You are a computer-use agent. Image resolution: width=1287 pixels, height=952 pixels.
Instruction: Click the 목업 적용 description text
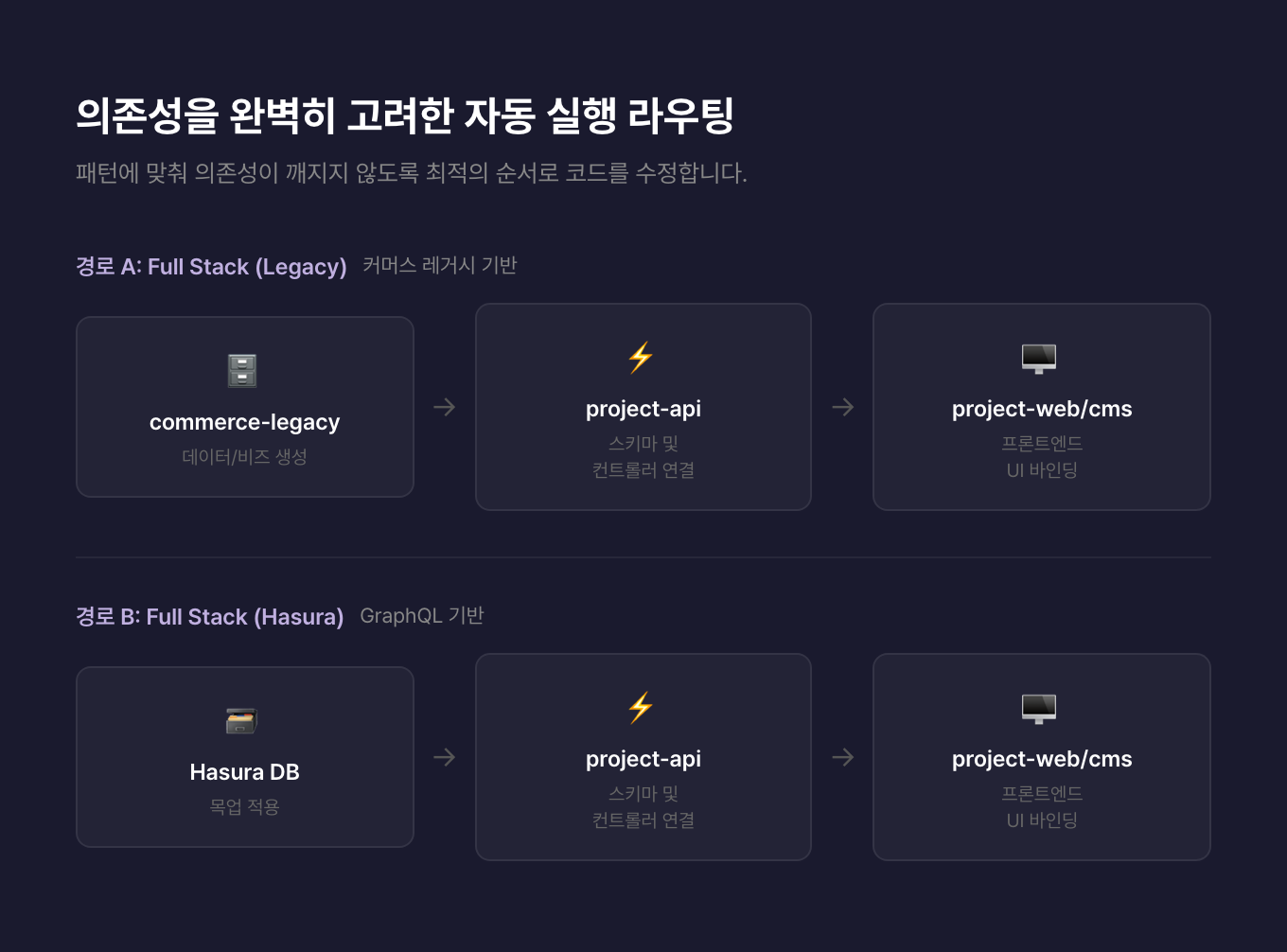(x=244, y=806)
